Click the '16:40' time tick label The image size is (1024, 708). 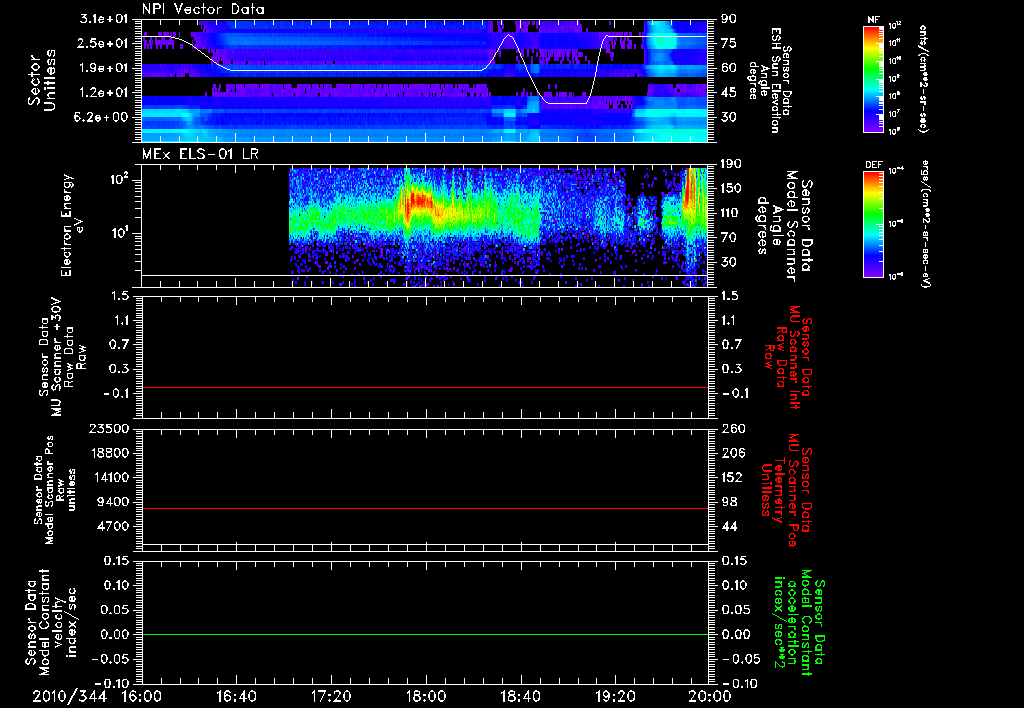point(236,696)
